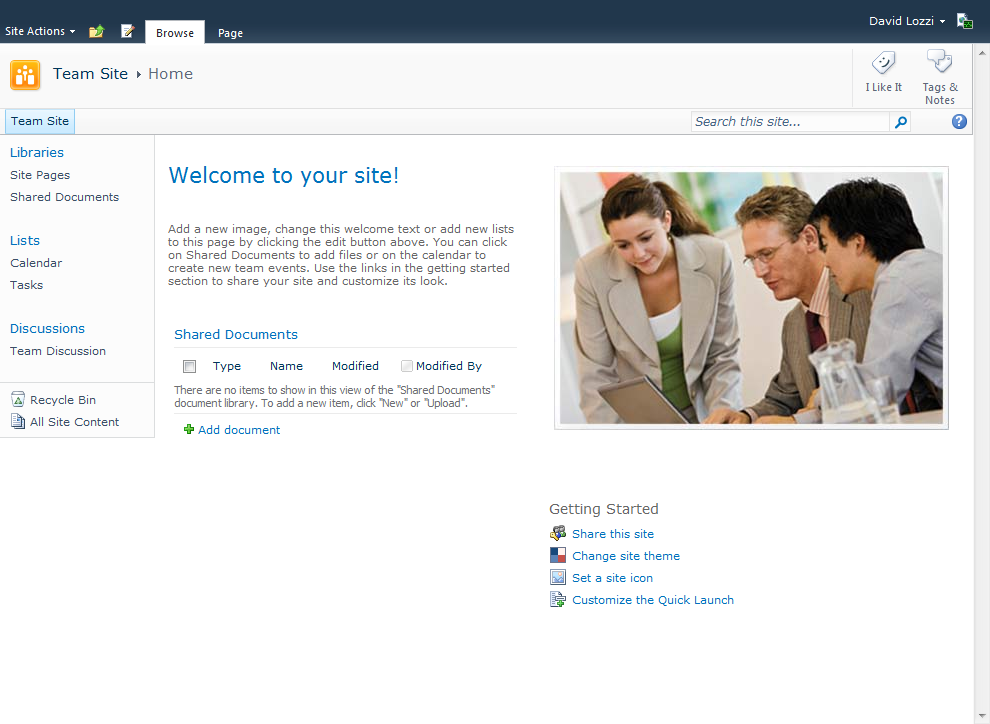Toggle the select-all checkbox in Shared Documents
The height and width of the screenshot is (724, 990).
tap(190, 367)
